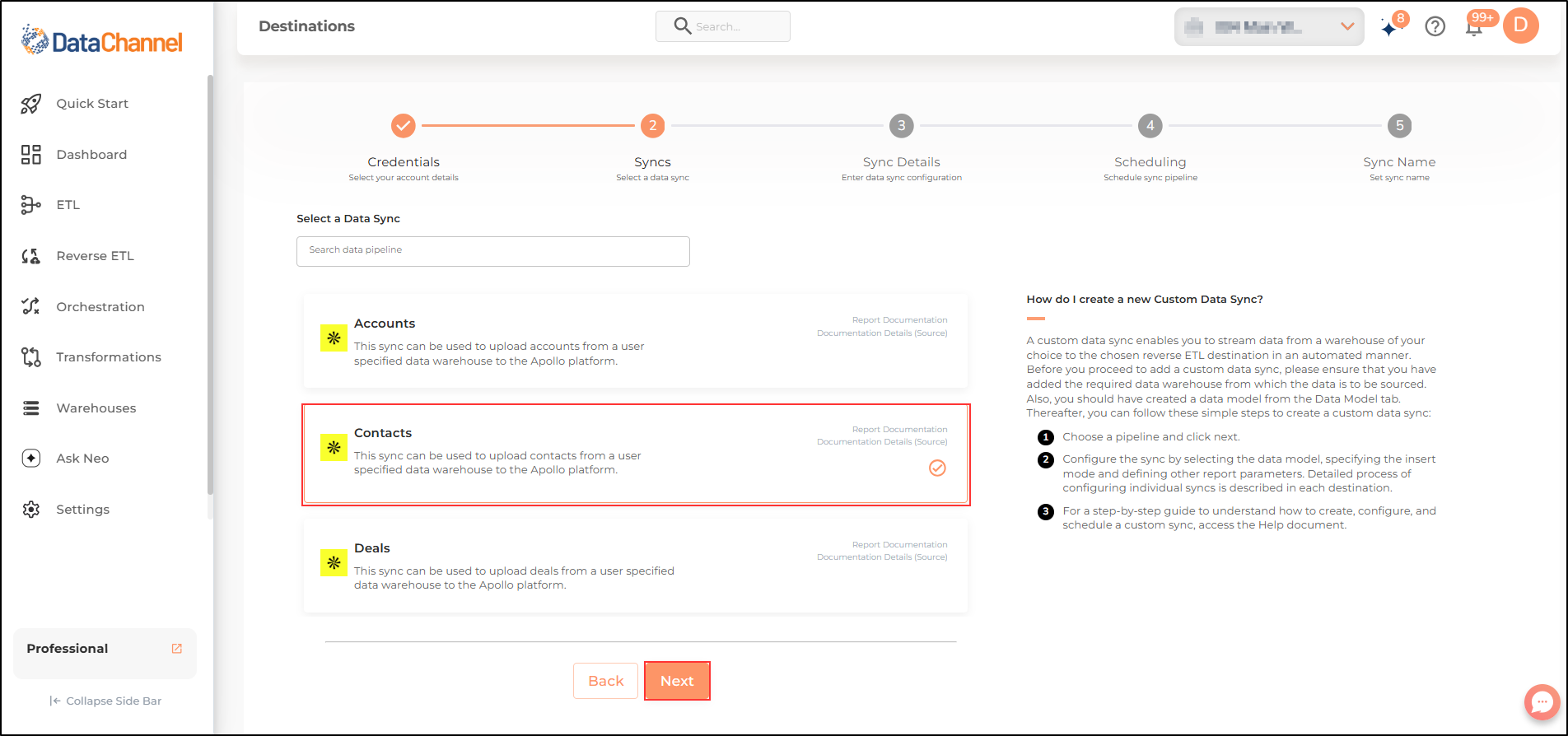Open Quick Start rocket icon

tap(31, 104)
